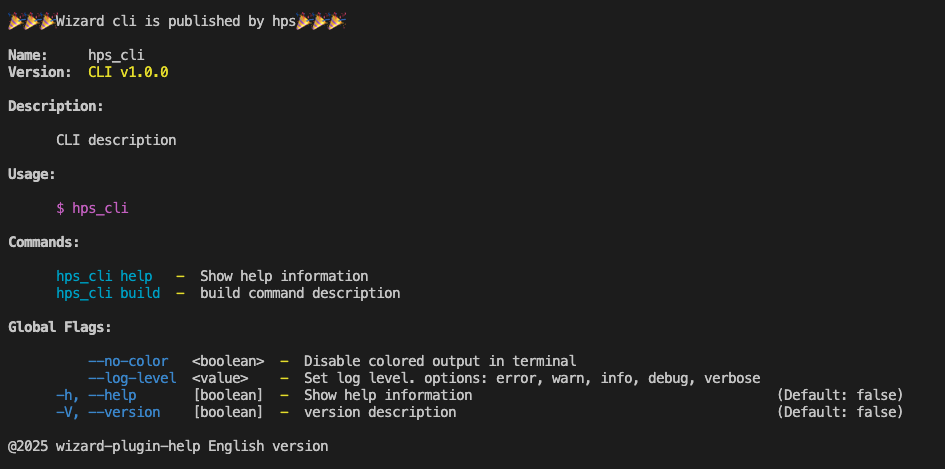Click the --no-color flag

[x=128, y=361]
